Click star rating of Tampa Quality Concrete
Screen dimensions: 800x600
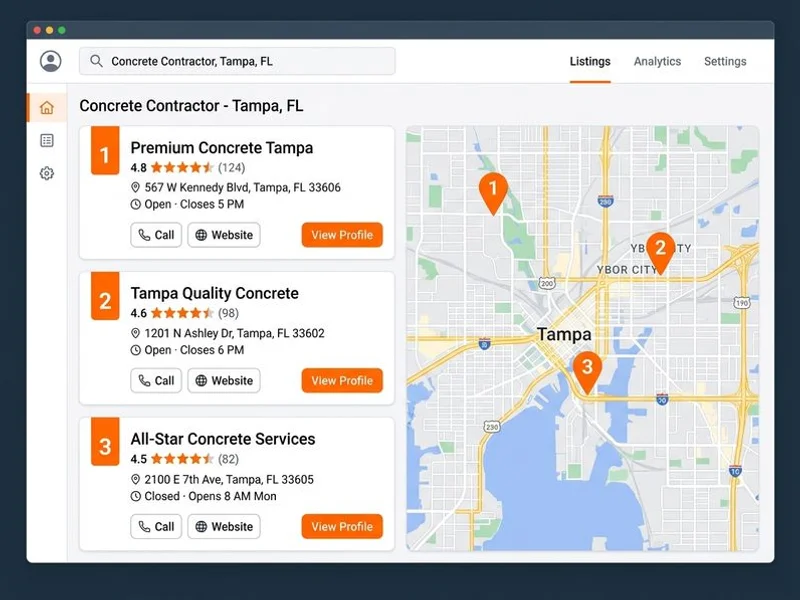(182, 313)
